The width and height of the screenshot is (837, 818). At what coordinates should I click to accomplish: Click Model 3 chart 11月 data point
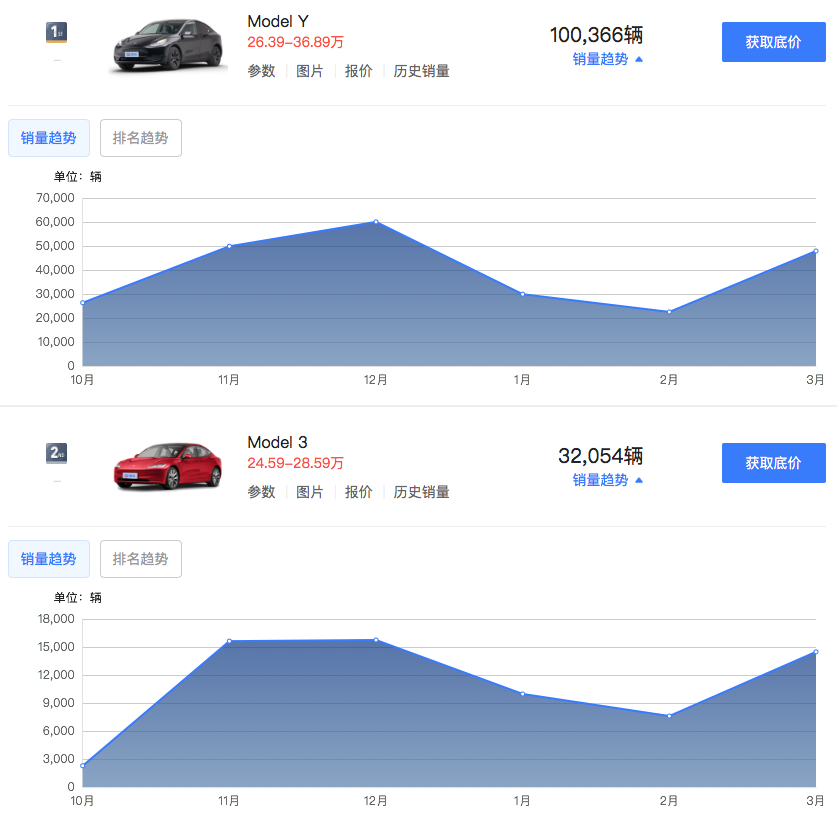tap(229, 641)
